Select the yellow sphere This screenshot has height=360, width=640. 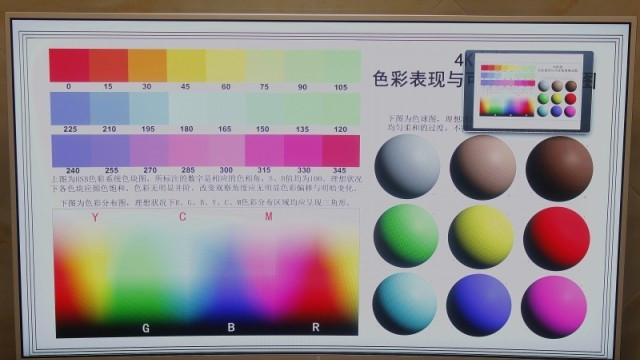[x=481, y=237]
